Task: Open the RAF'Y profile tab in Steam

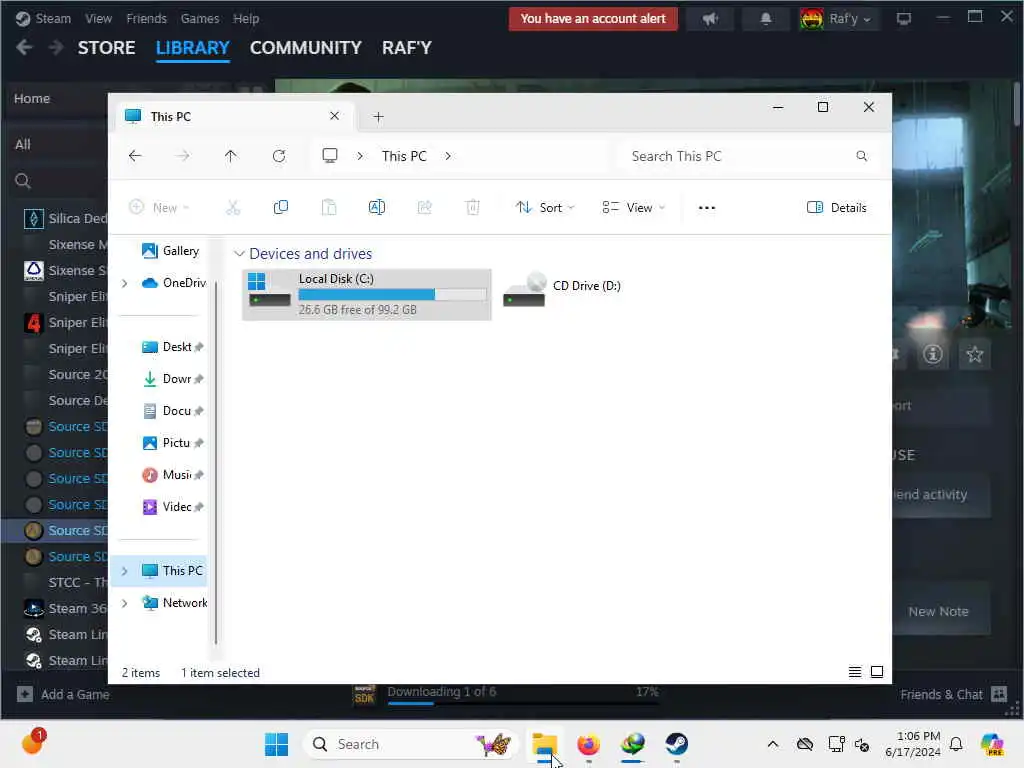Action: 406,48
